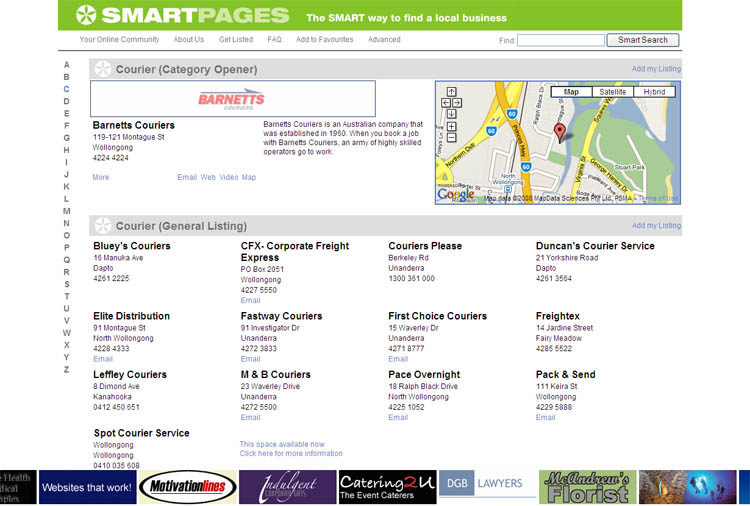Zoom in on the map
This screenshot has height=506, width=750.
[451, 126]
